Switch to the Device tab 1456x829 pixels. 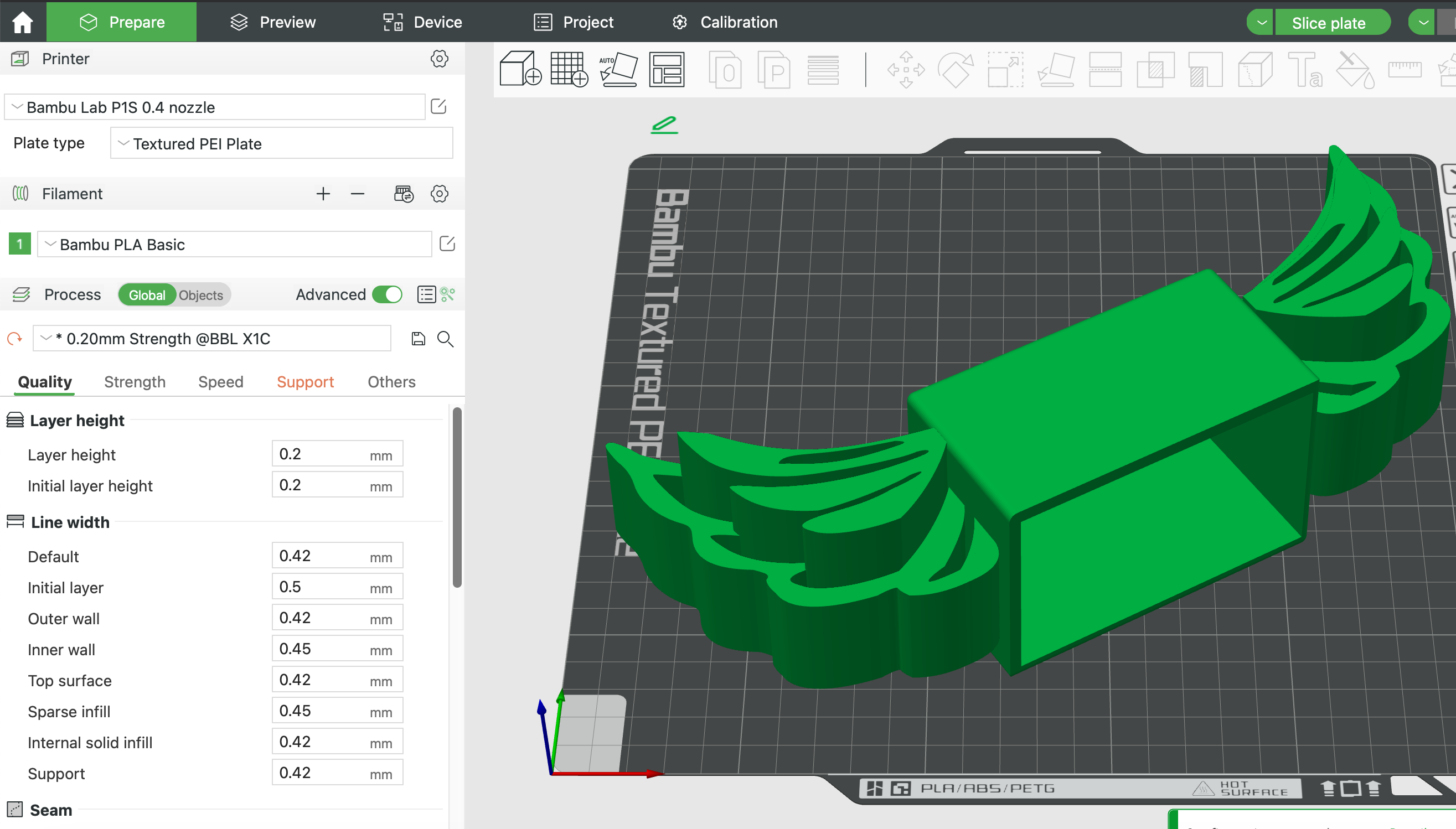(422, 22)
